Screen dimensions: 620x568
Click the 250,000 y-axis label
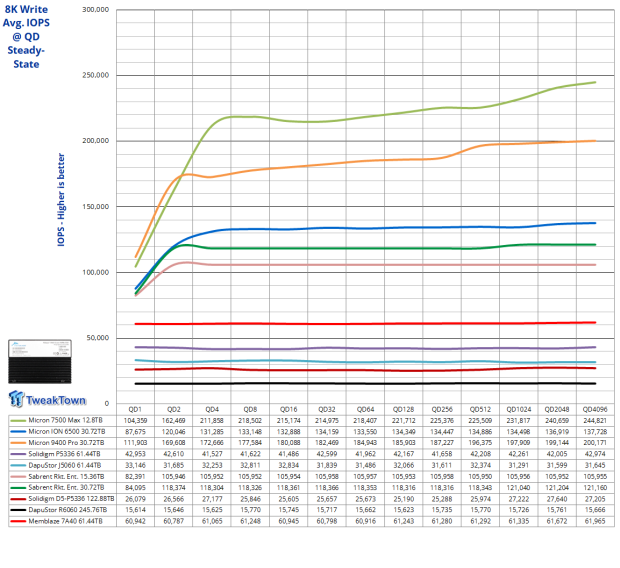pyautogui.click(x=96, y=75)
